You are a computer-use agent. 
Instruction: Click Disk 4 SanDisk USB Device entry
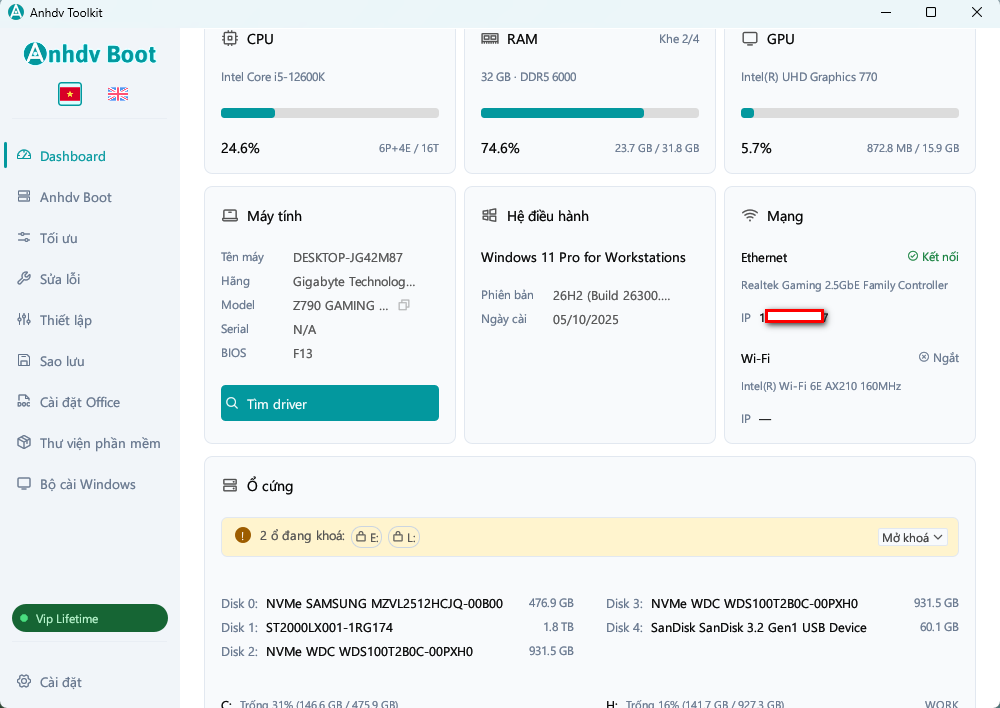pyautogui.click(x=782, y=628)
